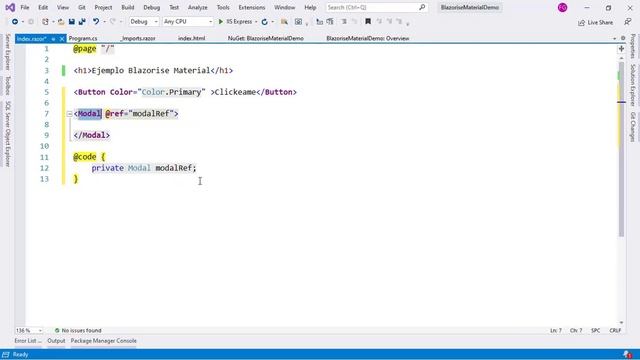Open the Edit menu
The height and width of the screenshot is (360, 640).
[43, 7]
